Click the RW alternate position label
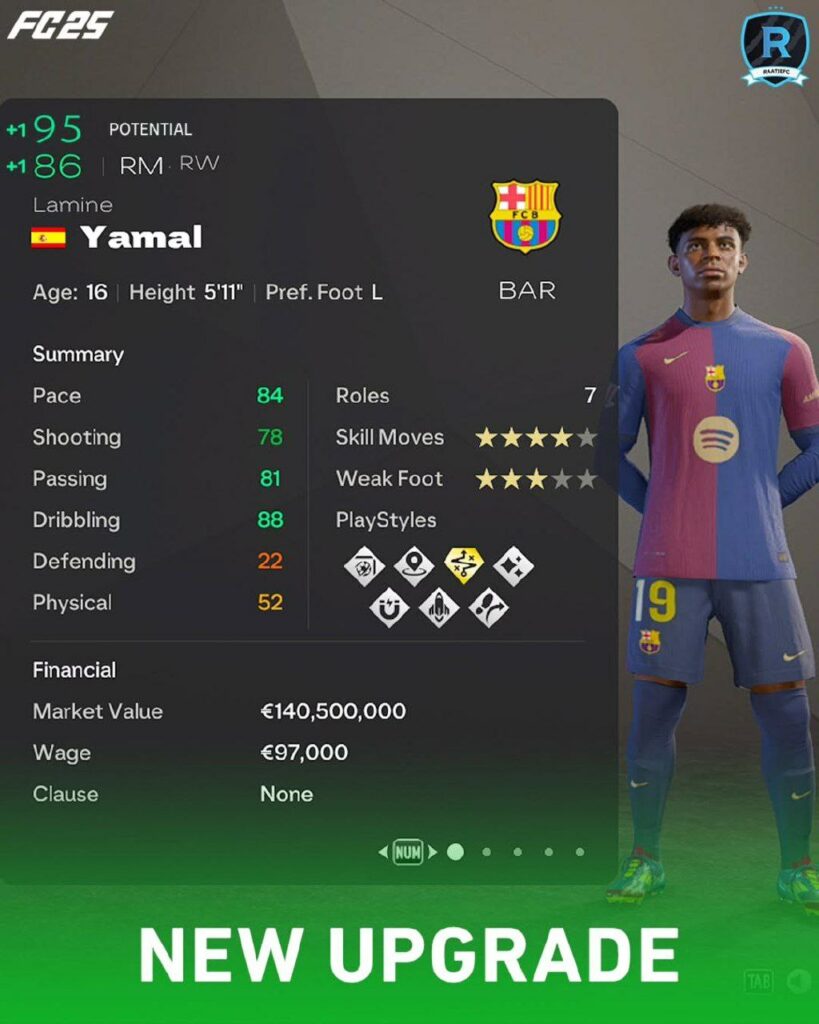This screenshot has width=819, height=1024. coord(199,163)
